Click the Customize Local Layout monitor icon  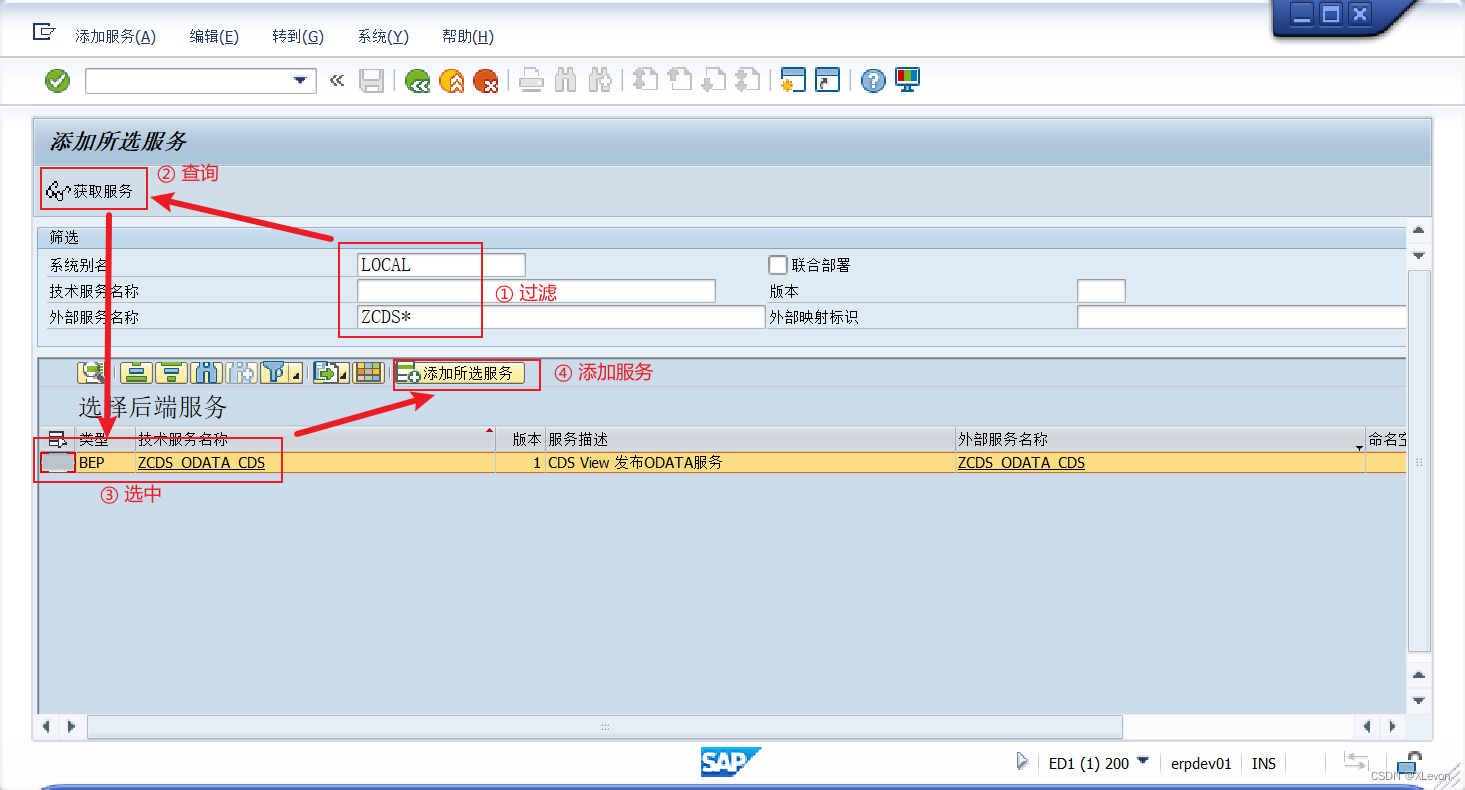[908, 81]
